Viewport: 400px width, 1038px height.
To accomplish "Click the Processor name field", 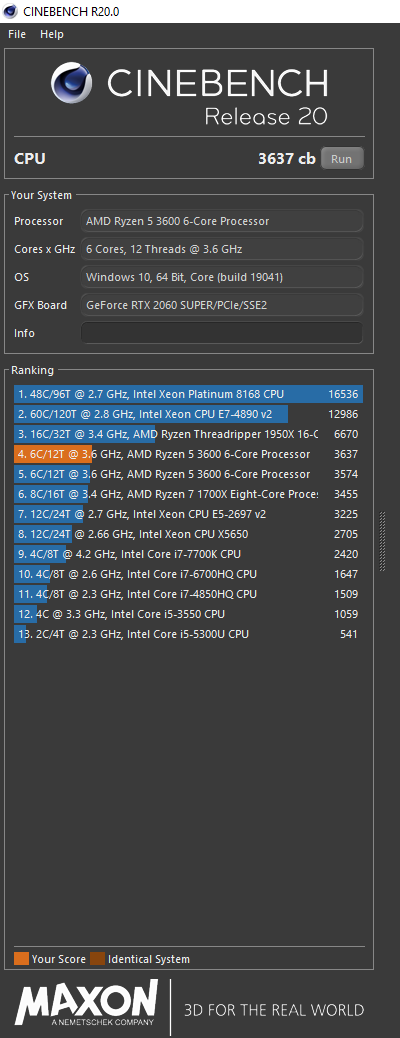I will [x=222, y=221].
